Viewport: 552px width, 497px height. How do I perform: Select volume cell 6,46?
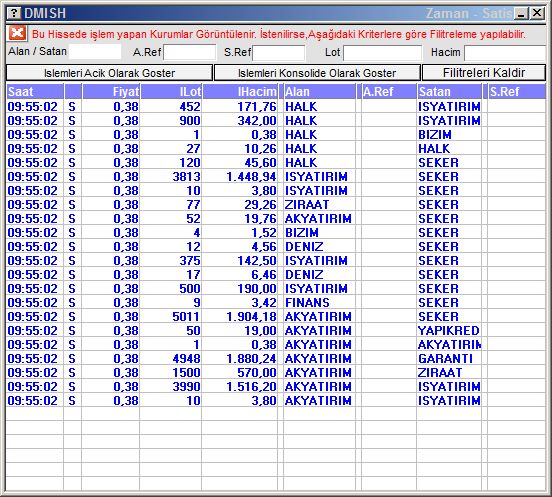pos(264,275)
